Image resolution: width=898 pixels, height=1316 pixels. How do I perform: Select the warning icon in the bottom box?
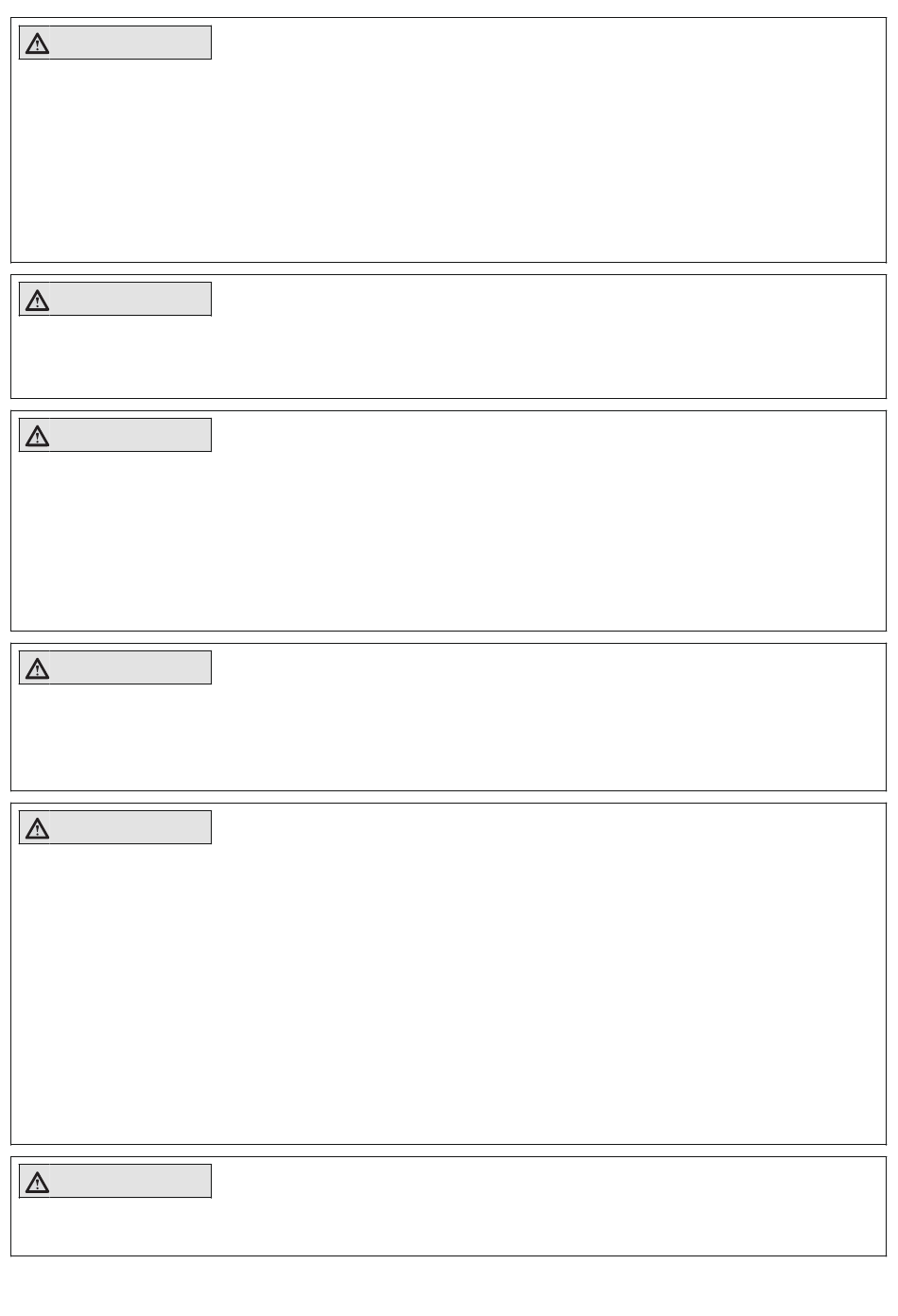tap(37, 1182)
